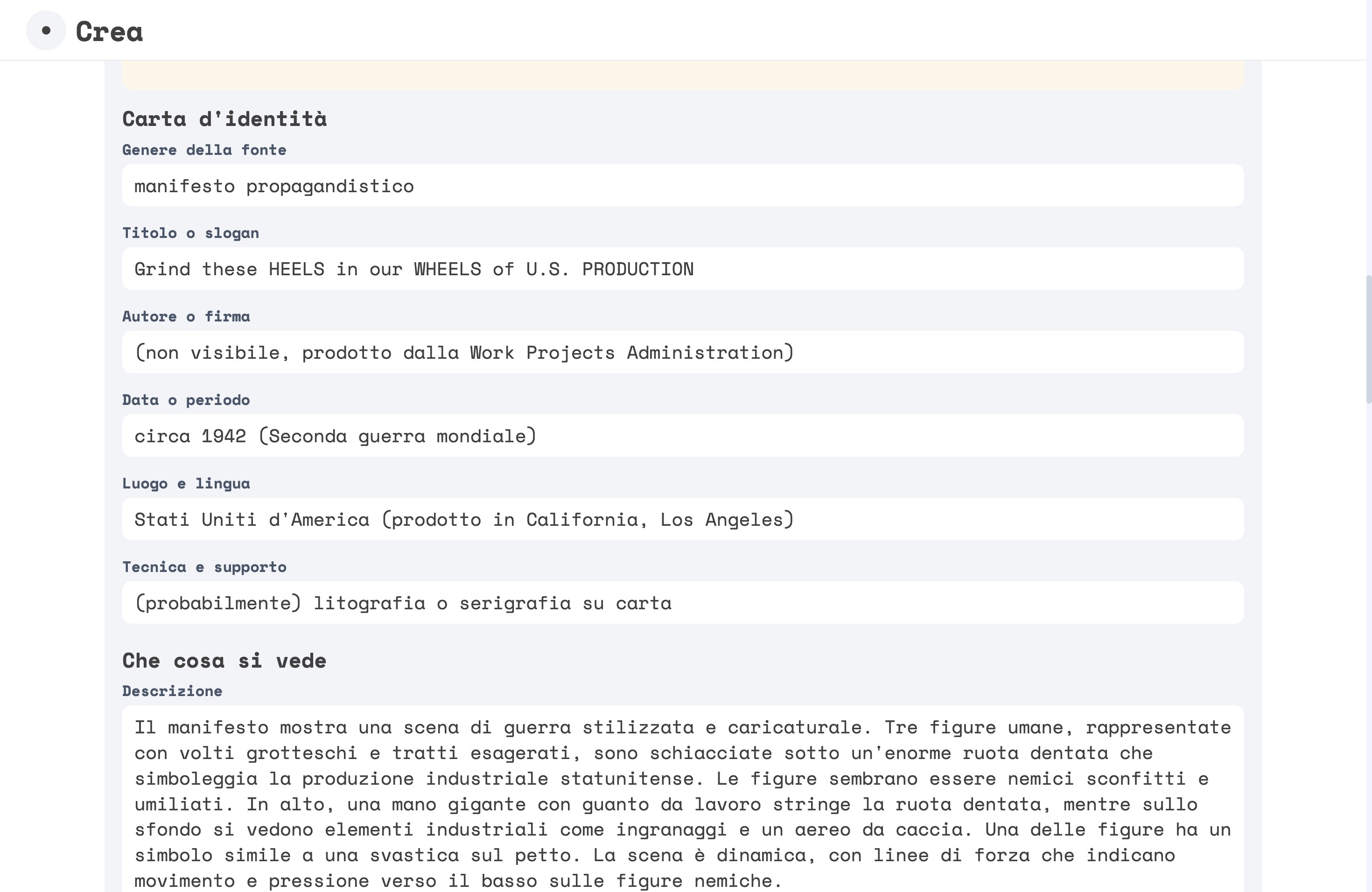
Task: Click the Tecnica e supporto label
Action: 204,567
